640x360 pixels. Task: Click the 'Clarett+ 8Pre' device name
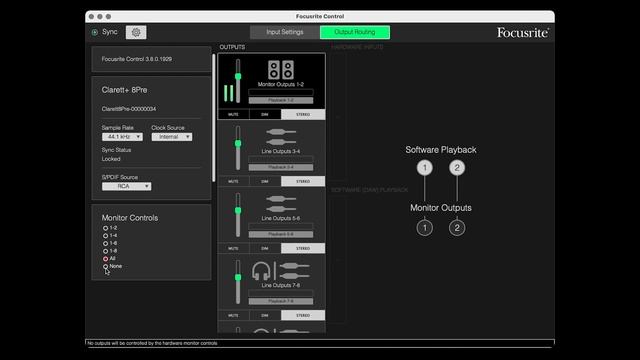(124, 90)
